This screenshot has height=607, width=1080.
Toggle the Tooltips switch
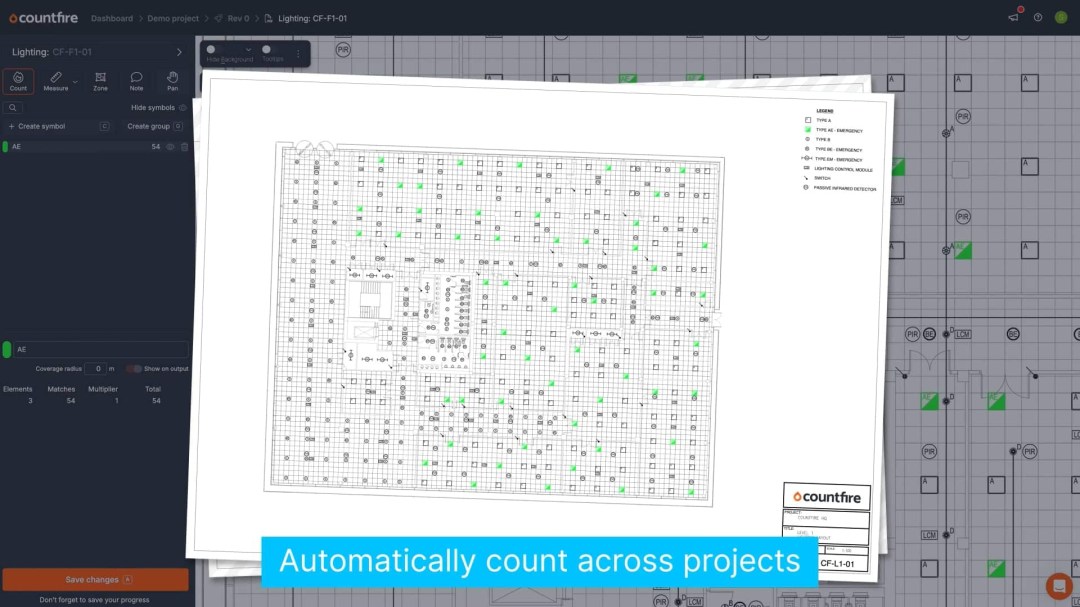[267, 50]
